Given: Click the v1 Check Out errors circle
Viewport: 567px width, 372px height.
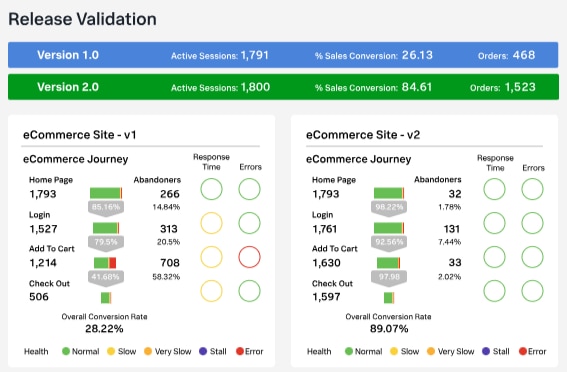Looking at the screenshot, I should tap(250, 291).
